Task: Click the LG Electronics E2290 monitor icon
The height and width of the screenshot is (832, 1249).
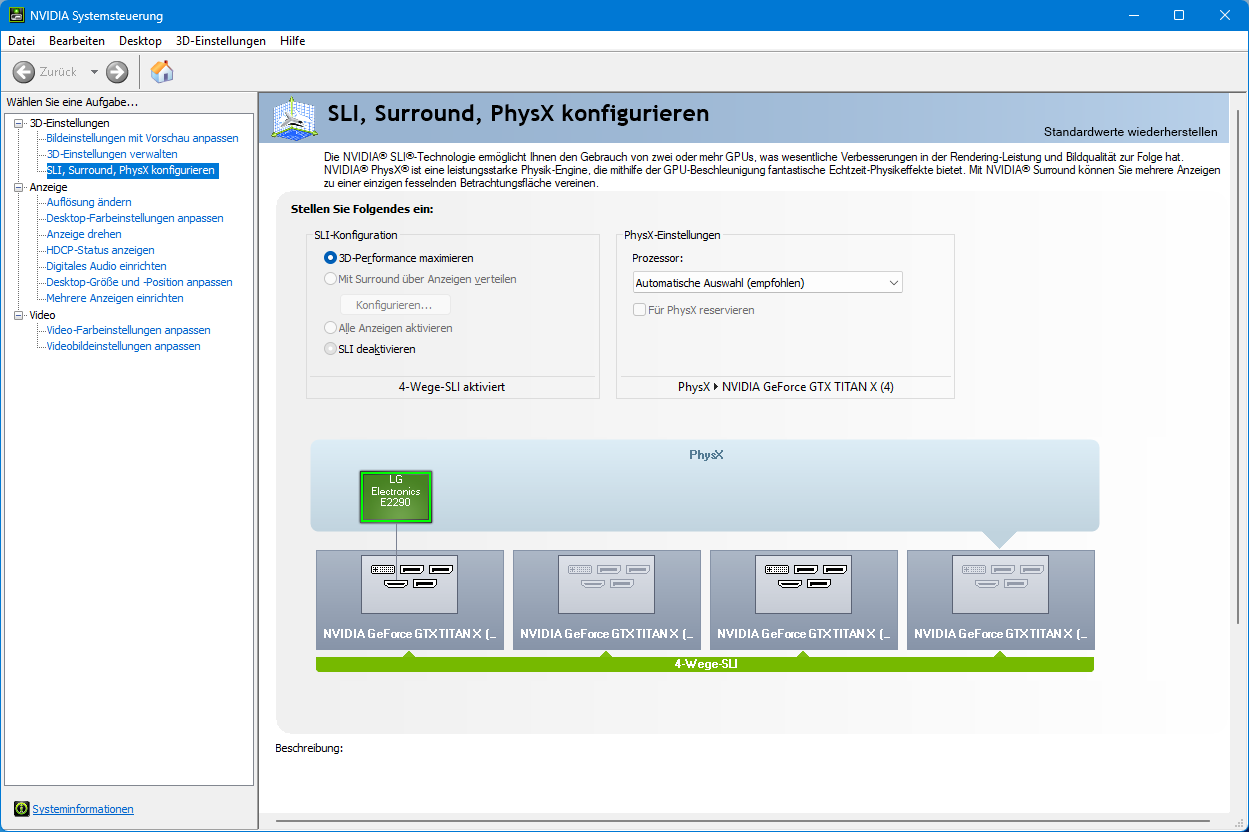Action: tap(395, 497)
